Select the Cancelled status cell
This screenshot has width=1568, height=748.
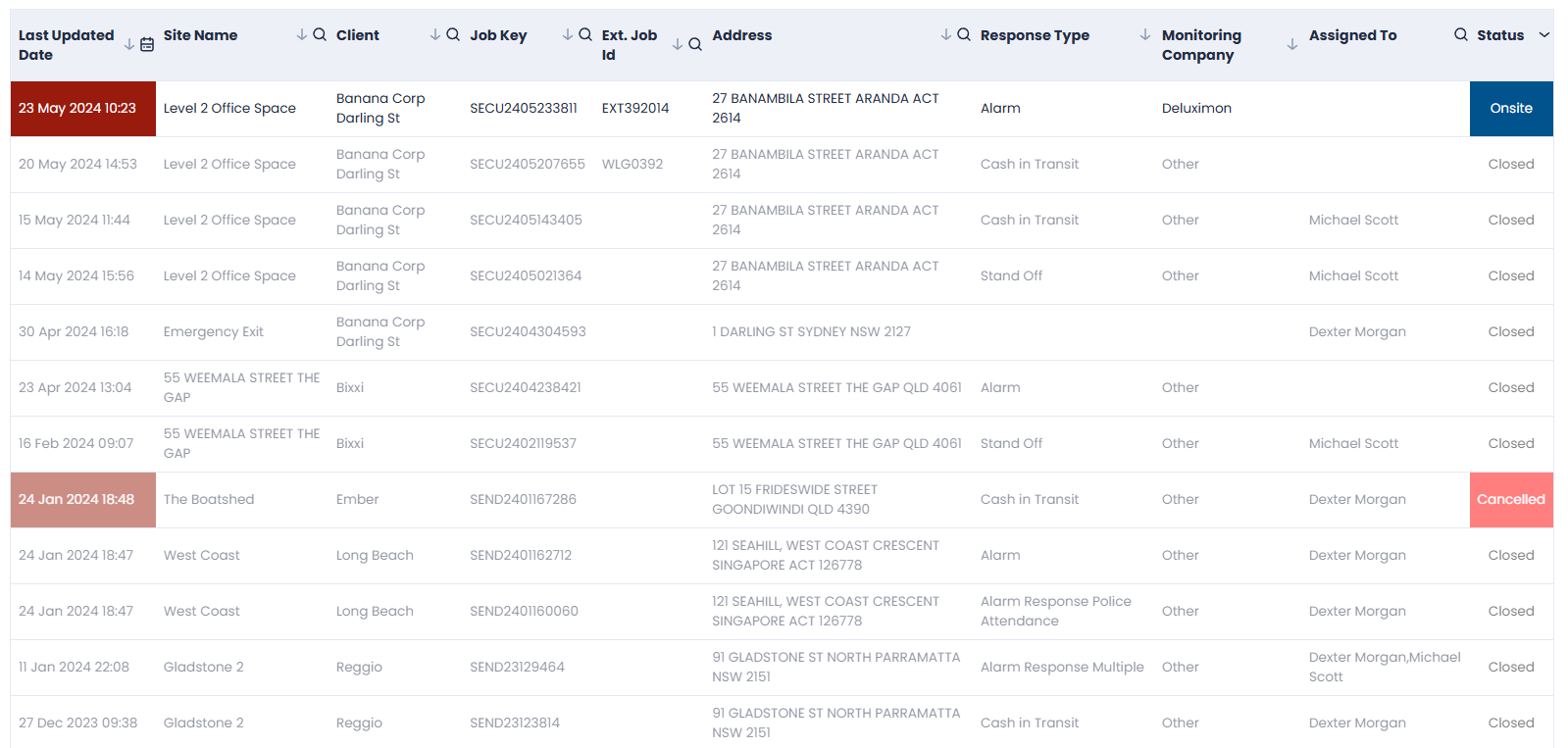point(1511,499)
